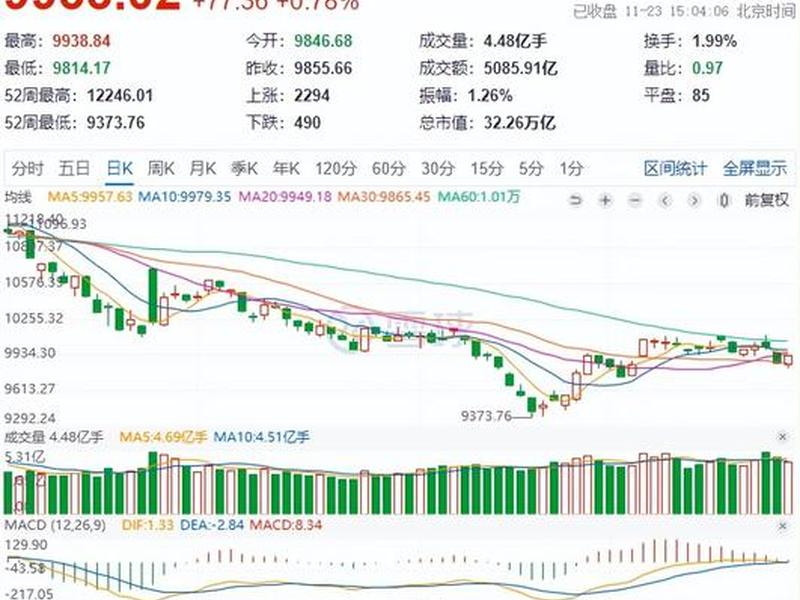
Task: Click the 52周最高 12246.01 value
Action: tap(120, 95)
